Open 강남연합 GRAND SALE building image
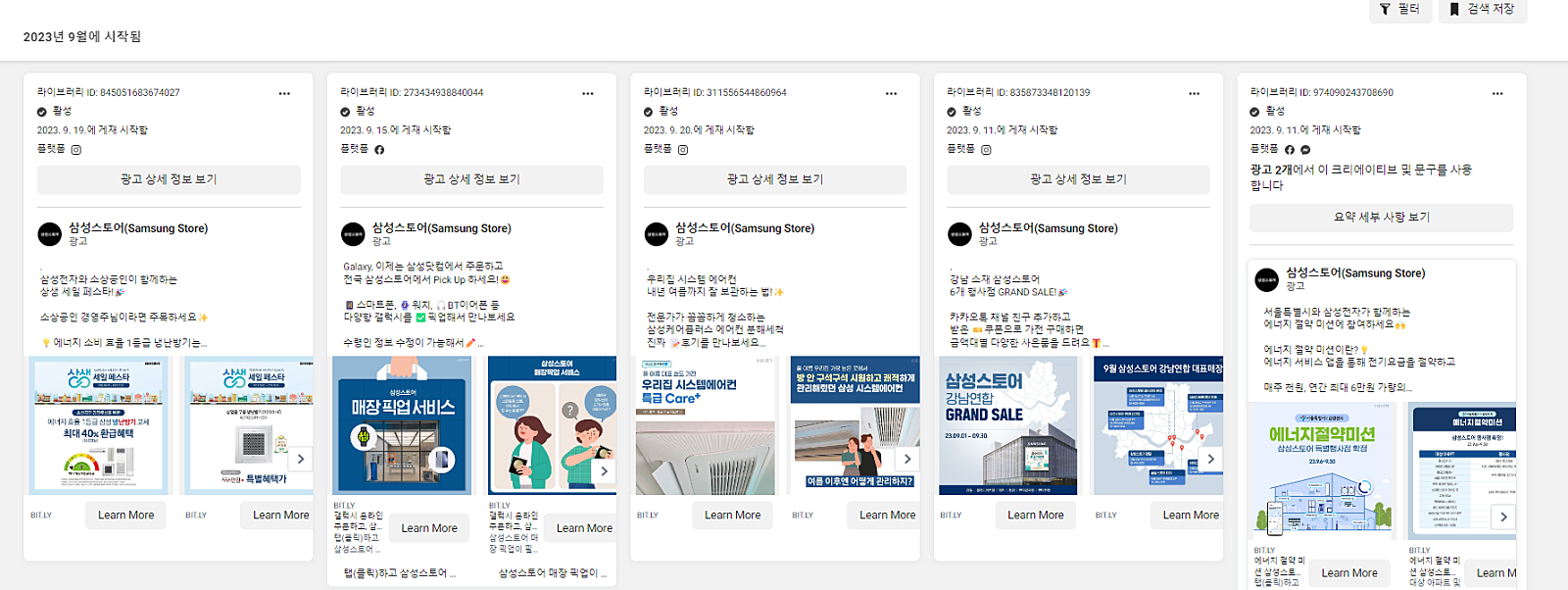The height and width of the screenshot is (590, 1568). [1008, 425]
